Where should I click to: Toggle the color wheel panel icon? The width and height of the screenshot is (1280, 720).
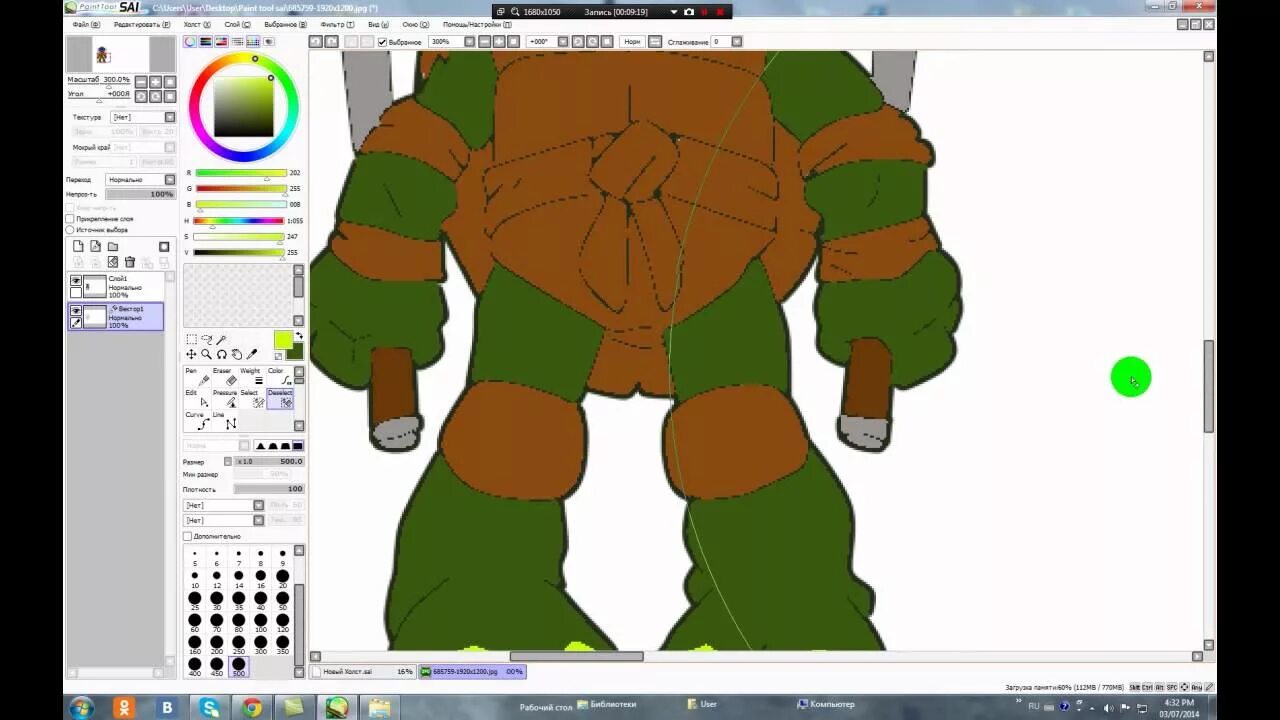pos(189,42)
